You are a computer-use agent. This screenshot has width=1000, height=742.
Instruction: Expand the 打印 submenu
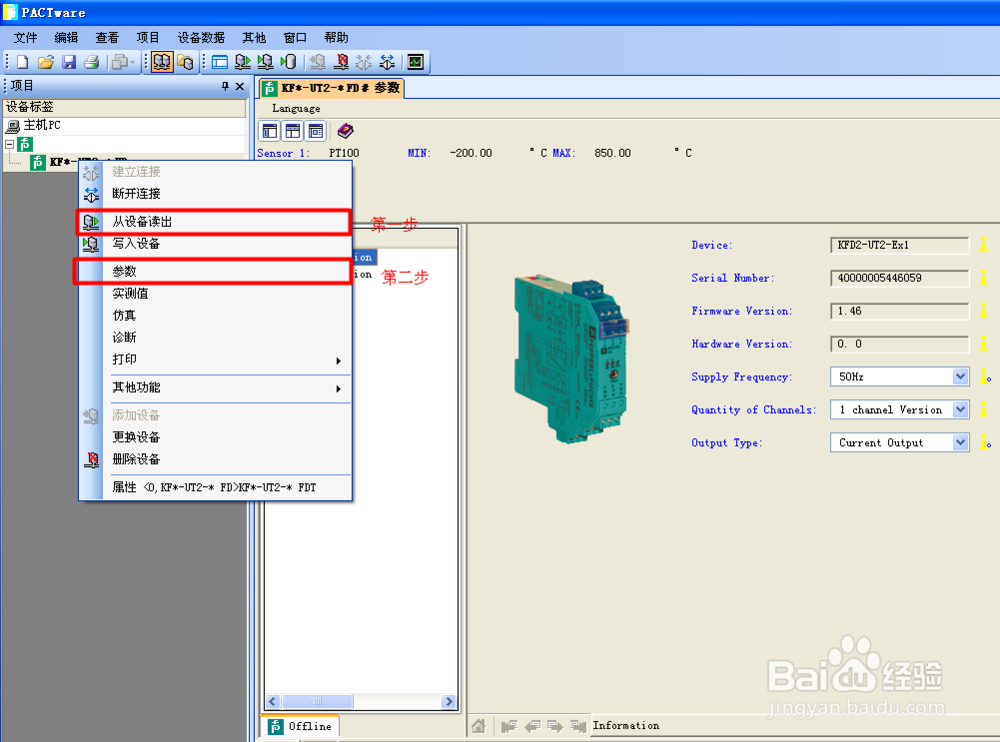point(216,359)
